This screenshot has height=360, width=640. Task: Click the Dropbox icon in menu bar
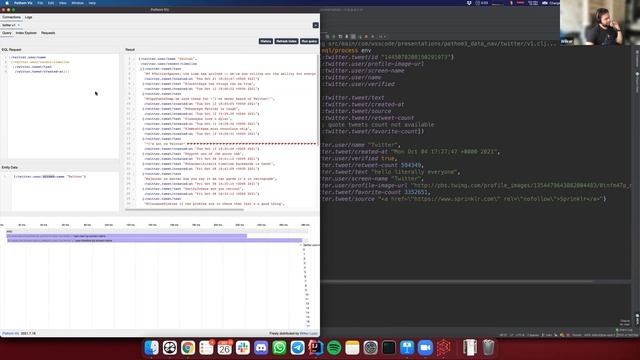coord(469,3)
